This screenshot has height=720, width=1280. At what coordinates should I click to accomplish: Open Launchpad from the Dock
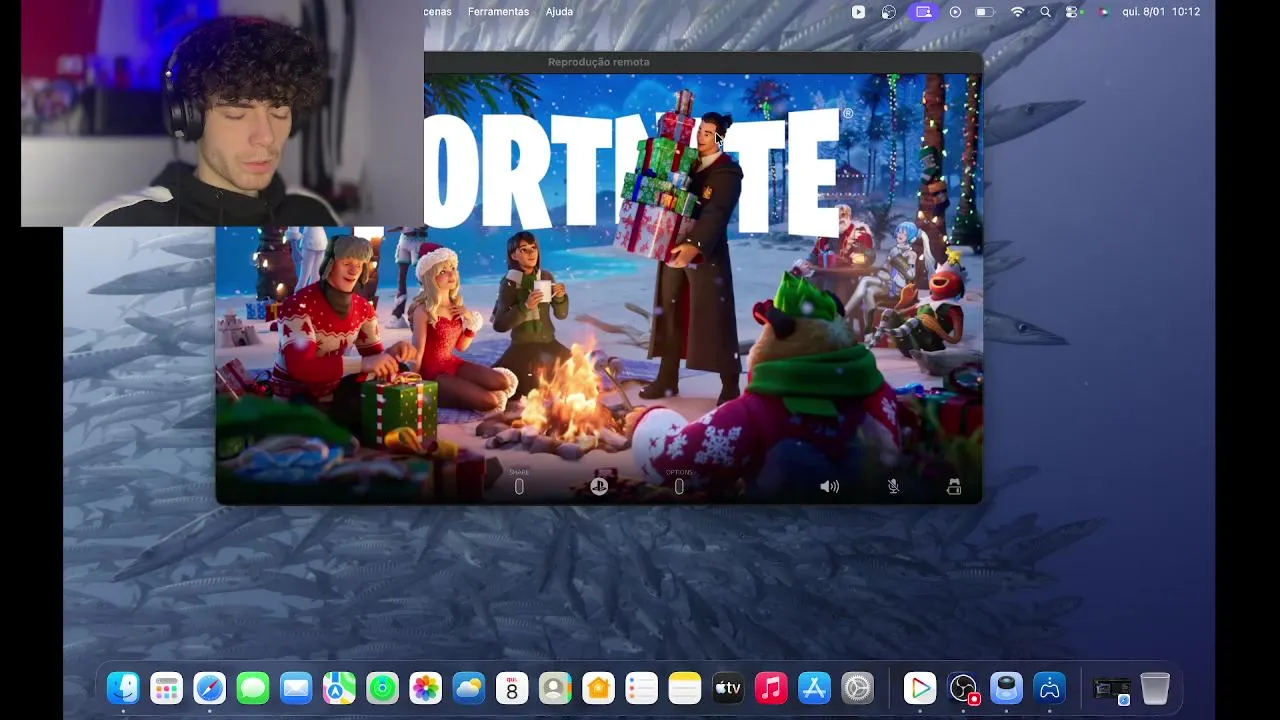(x=166, y=688)
